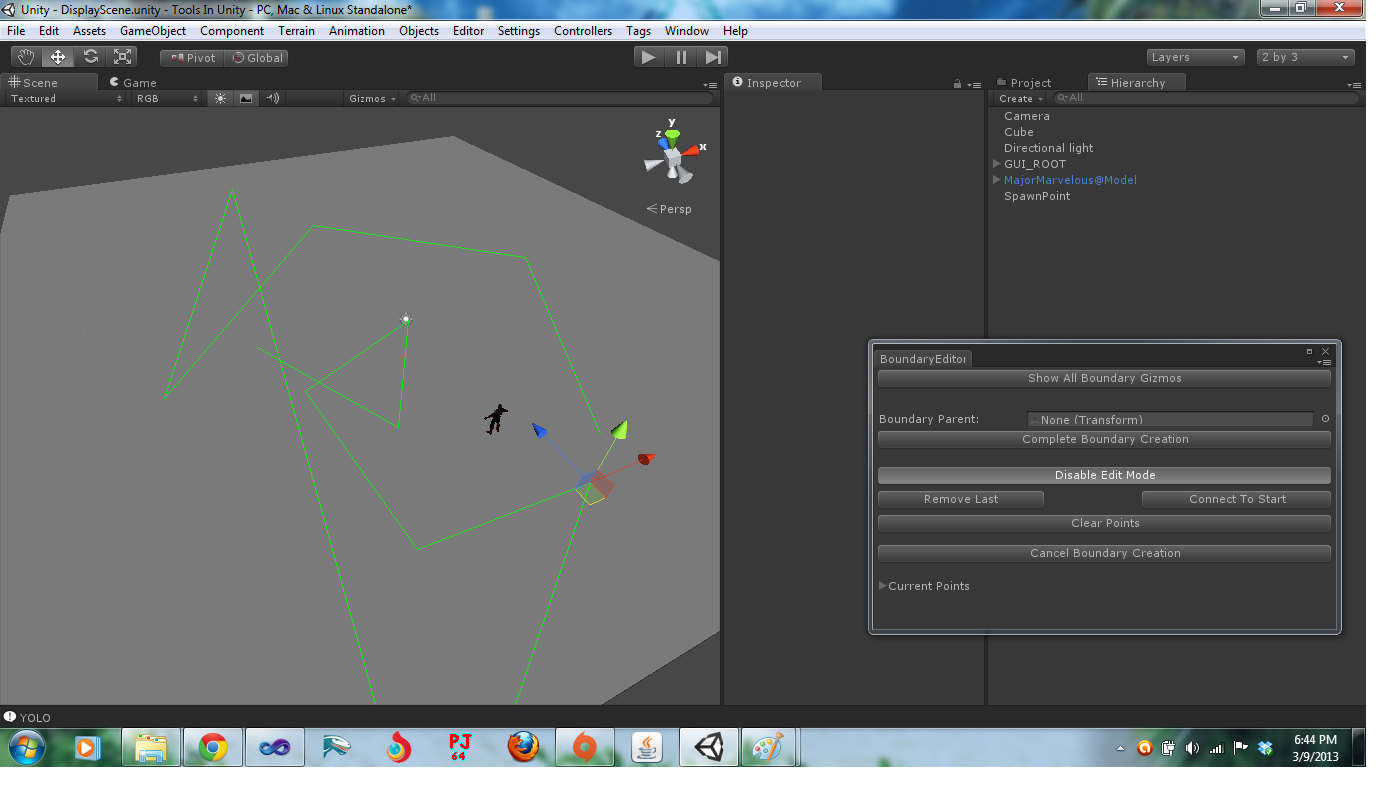
Task: Expand Current Points foldout
Action: (883, 586)
